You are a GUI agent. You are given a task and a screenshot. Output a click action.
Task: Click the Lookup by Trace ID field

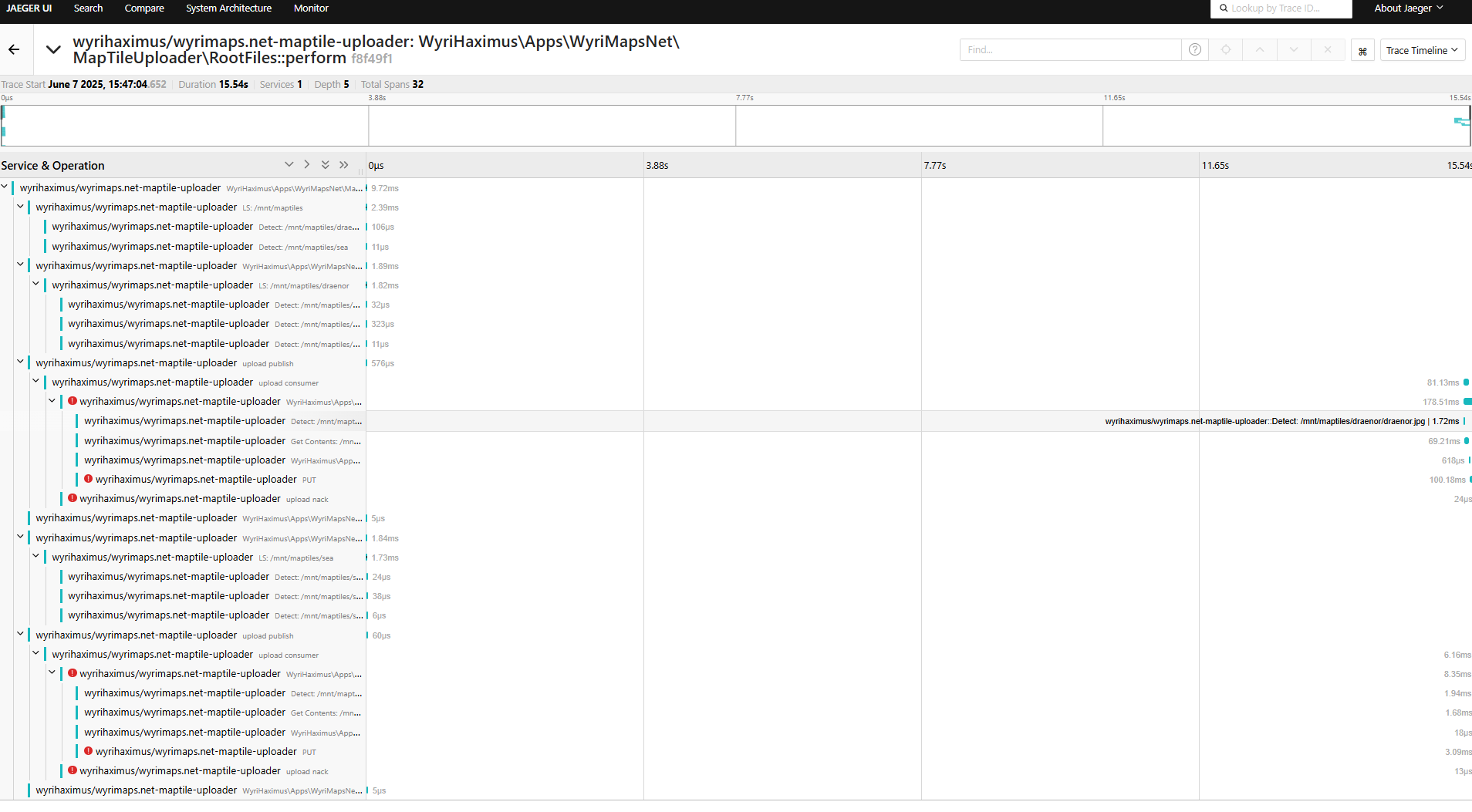point(1281,8)
